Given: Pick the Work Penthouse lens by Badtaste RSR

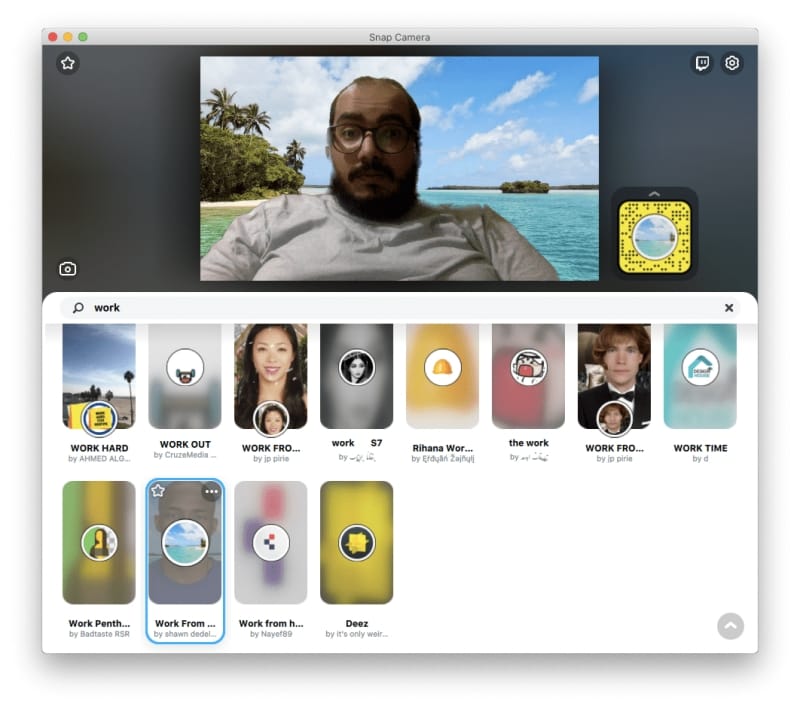Looking at the screenshot, I should pos(99,543).
